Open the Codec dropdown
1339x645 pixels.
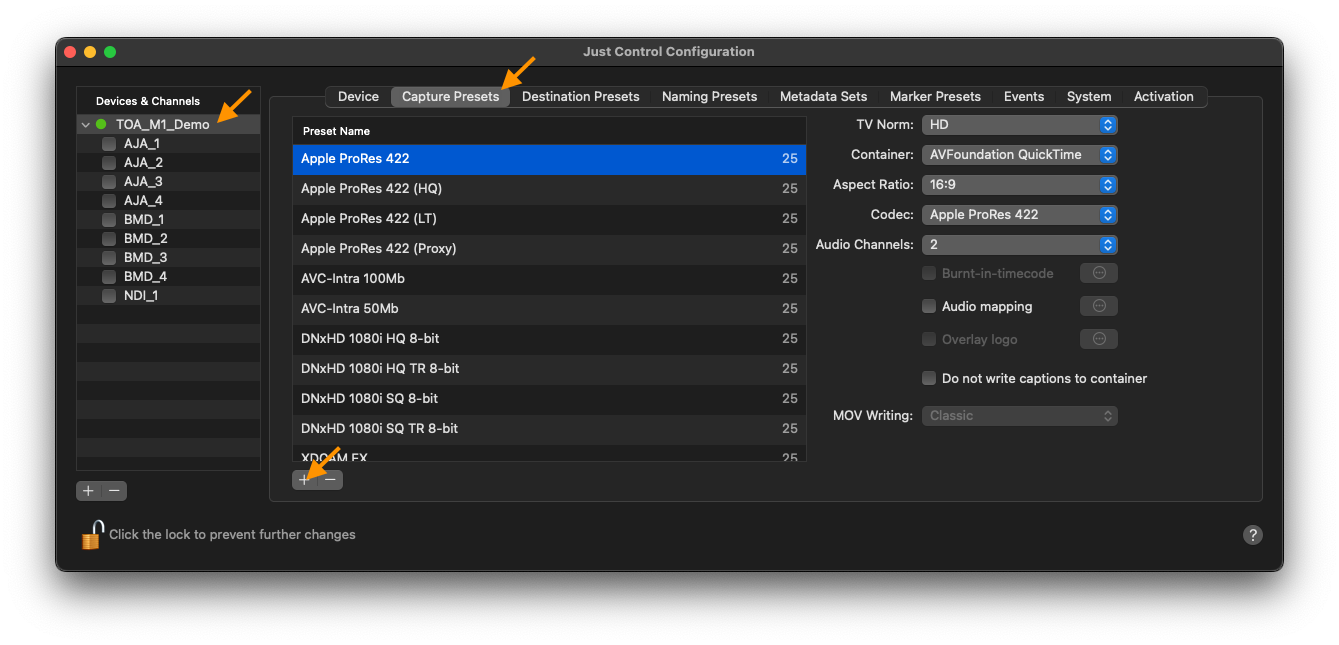click(x=1019, y=215)
